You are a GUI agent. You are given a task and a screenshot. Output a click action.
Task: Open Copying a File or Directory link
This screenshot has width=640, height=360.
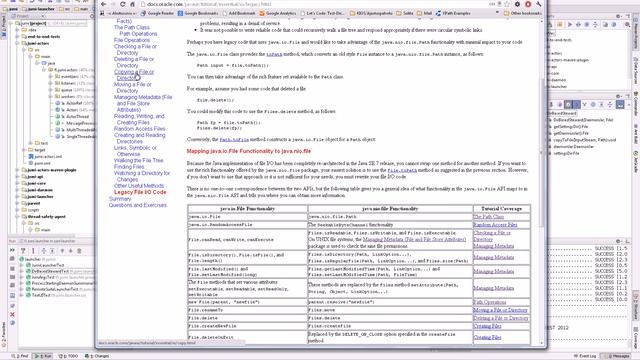[134, 75]
